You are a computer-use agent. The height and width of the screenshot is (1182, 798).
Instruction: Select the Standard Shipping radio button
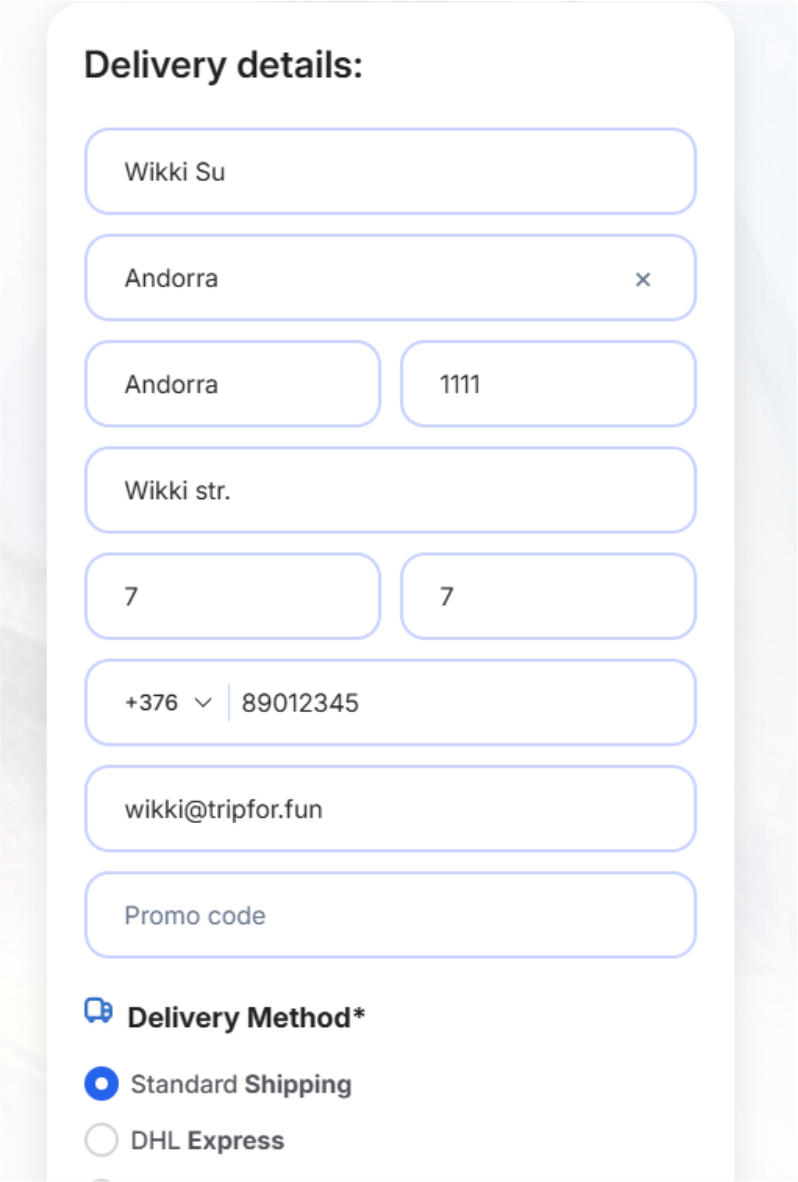pyautogui.click(x=102, y=1084)
